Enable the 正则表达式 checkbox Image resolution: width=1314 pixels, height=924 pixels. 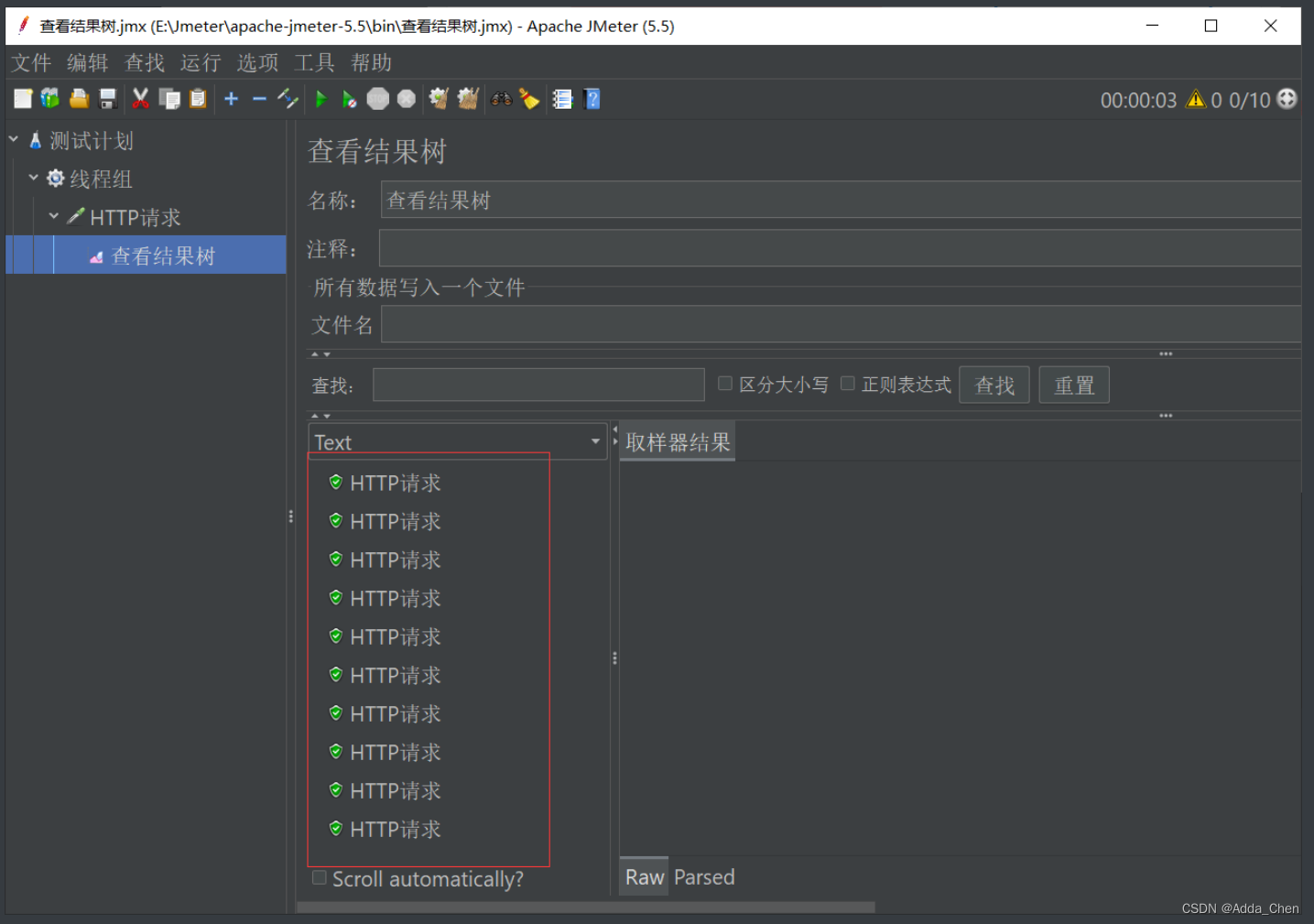click(x=848, y=384)
